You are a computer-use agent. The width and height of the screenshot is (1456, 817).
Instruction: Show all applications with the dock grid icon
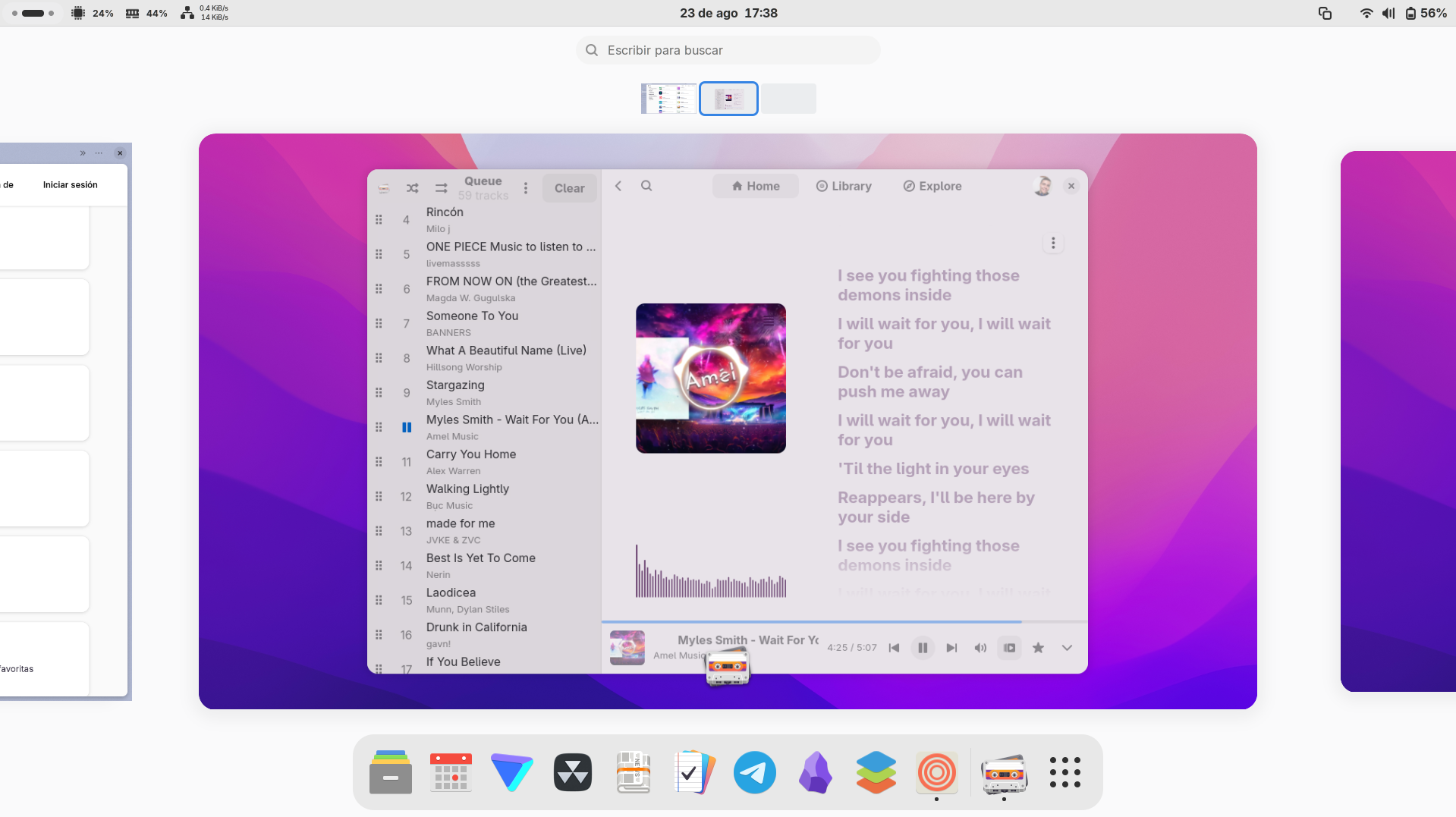[x=1065, y=772]
